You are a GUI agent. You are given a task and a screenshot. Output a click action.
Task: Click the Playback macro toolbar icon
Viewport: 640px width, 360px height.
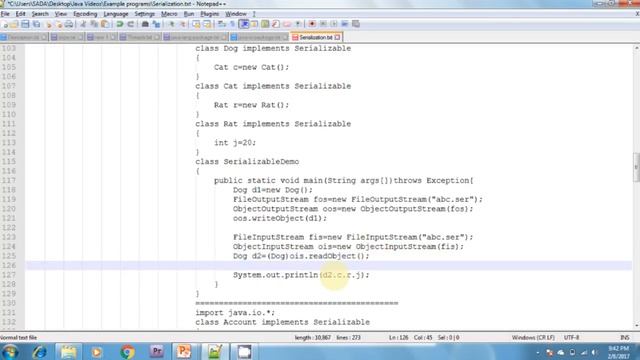(334, 24)
